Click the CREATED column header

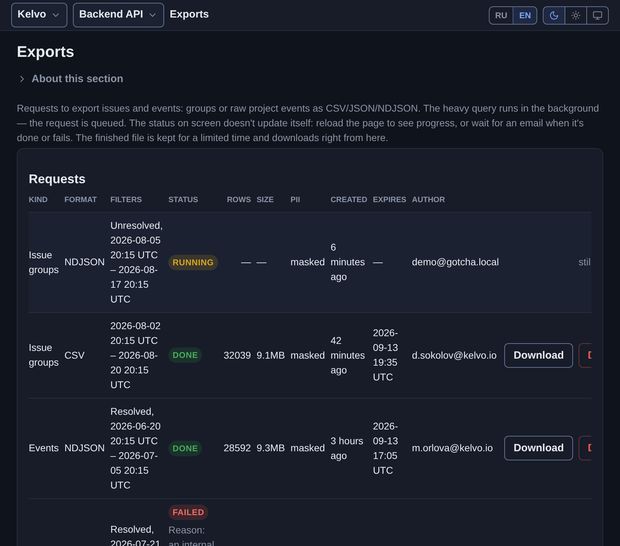pyautogui.click(x=349, y=199)
